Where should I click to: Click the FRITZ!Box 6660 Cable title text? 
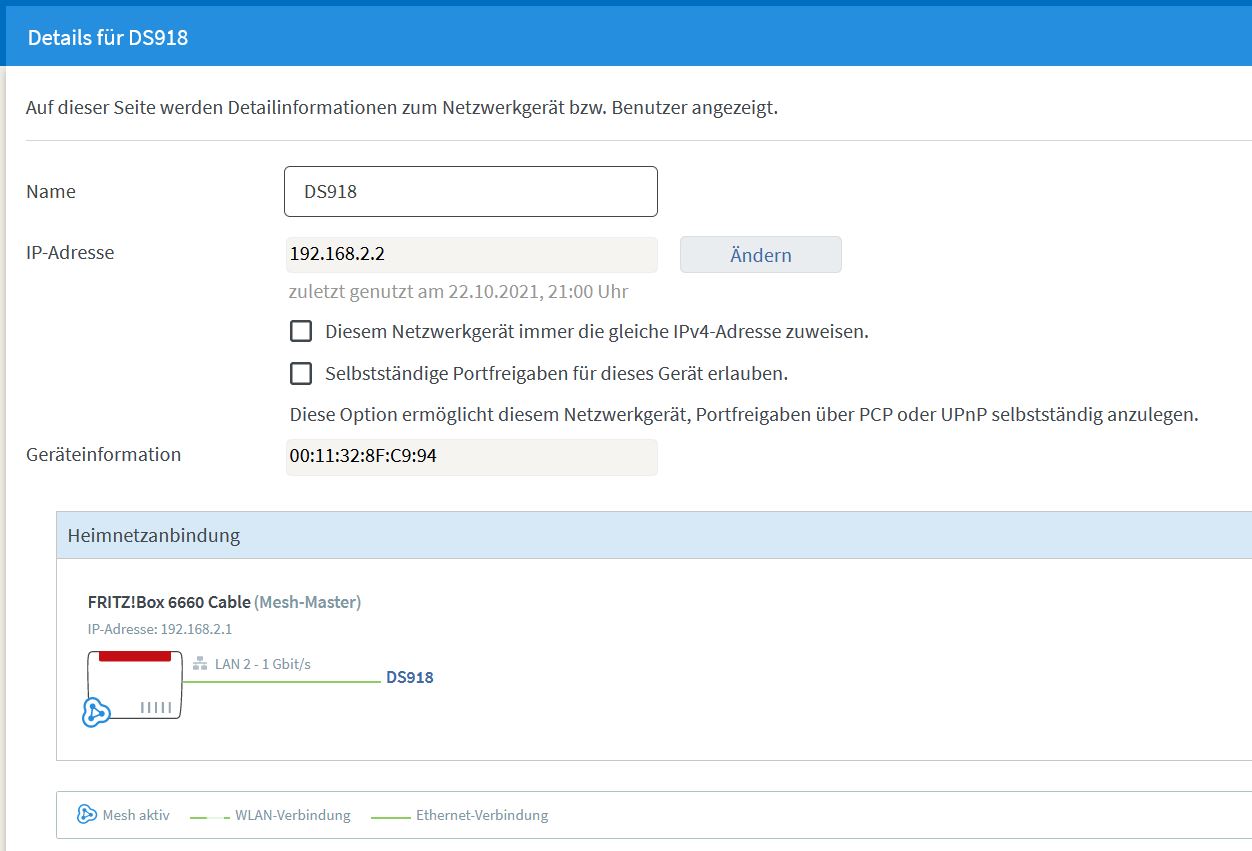pos(169,602)
